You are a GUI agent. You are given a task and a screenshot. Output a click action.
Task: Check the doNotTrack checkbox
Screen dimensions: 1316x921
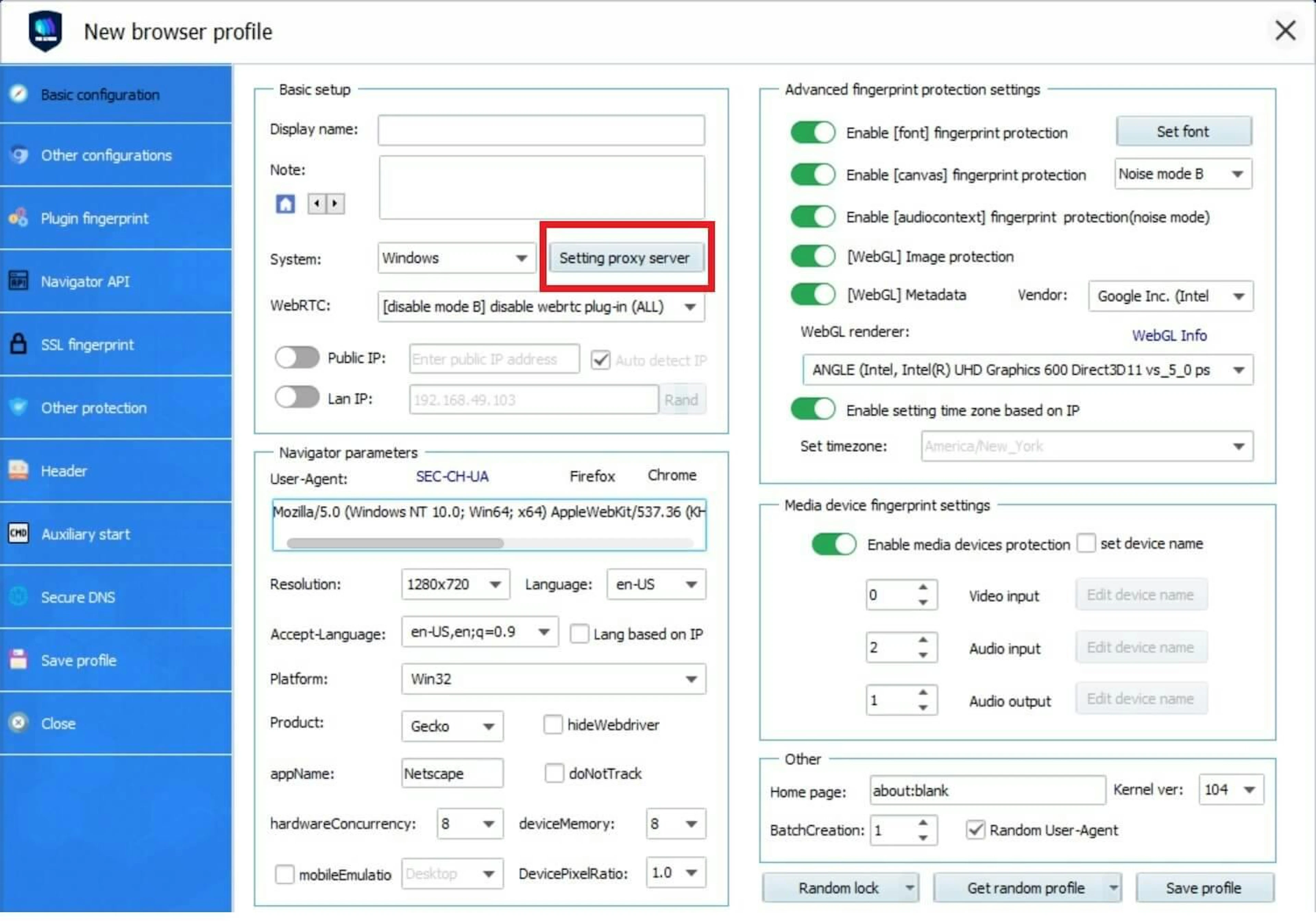[x=554, y=773]
